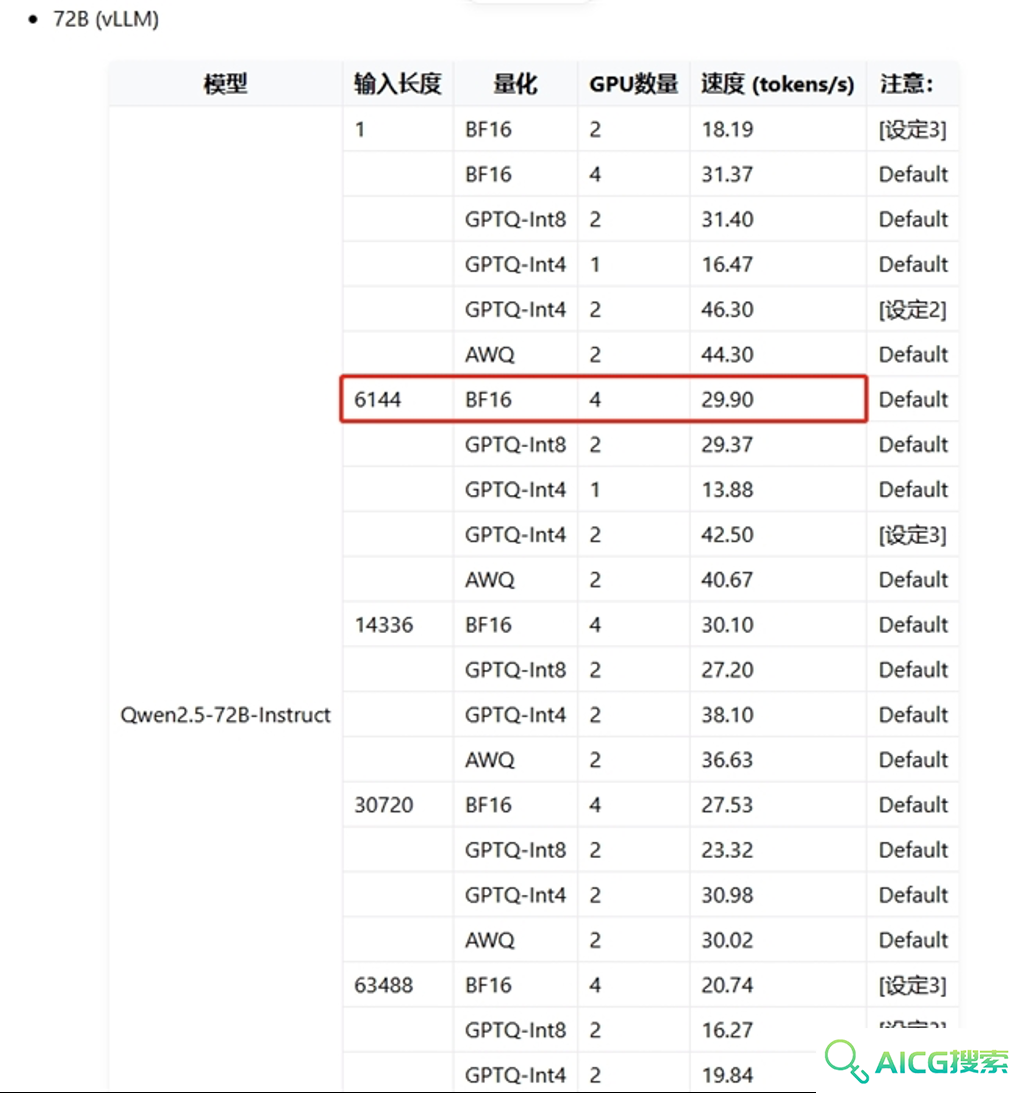
Task: Click the speed value 40.67
Action: pos(727,580)
